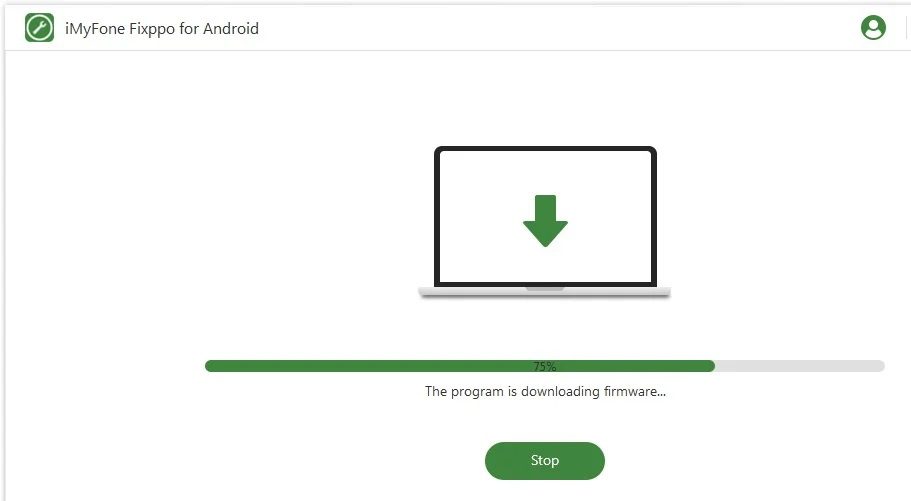
Task: Click the 'iMyFone Fixppo for Android' title text
Action: pos(162,28)
